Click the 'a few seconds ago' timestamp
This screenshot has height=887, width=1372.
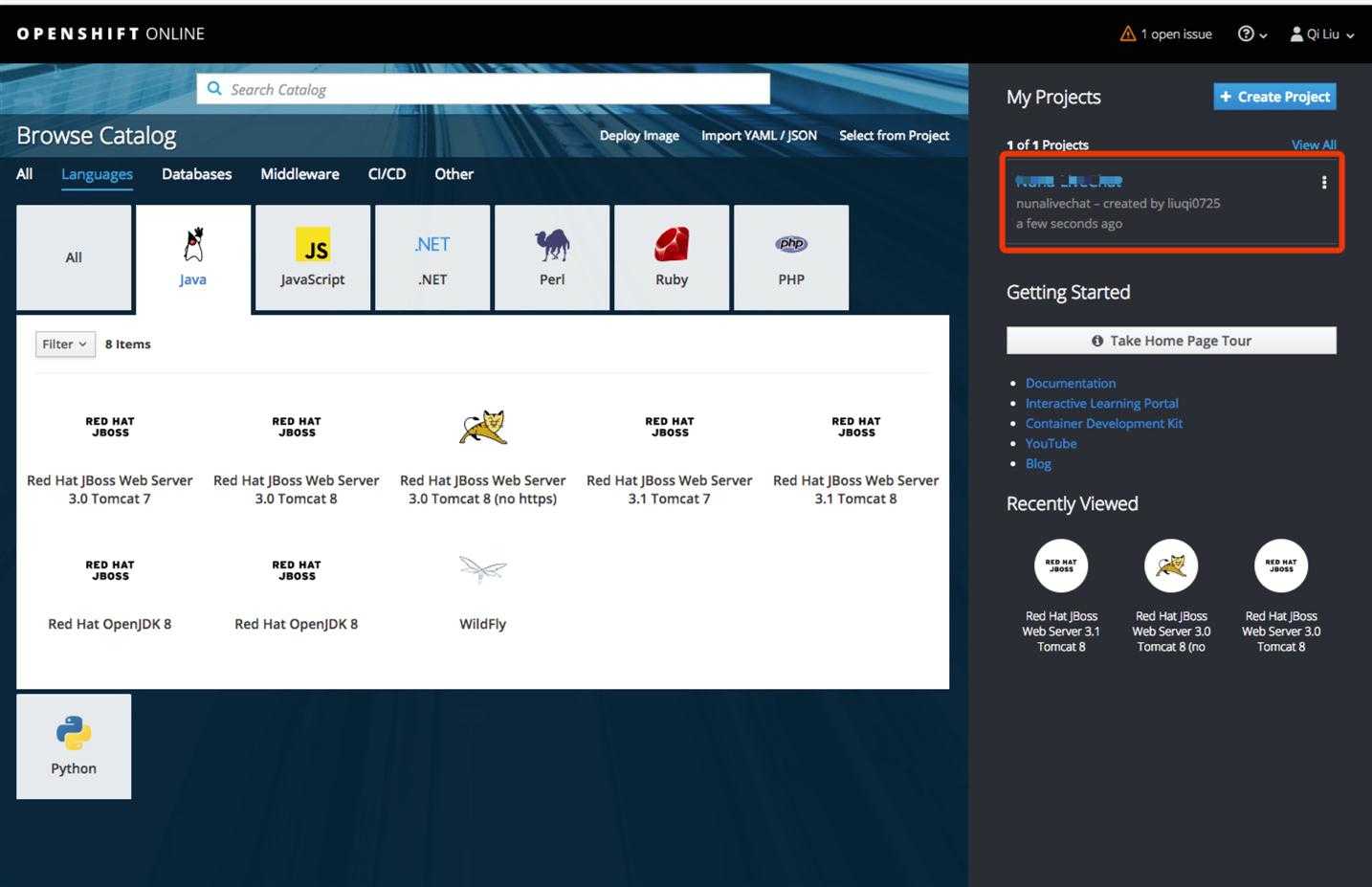[1069, 224]
